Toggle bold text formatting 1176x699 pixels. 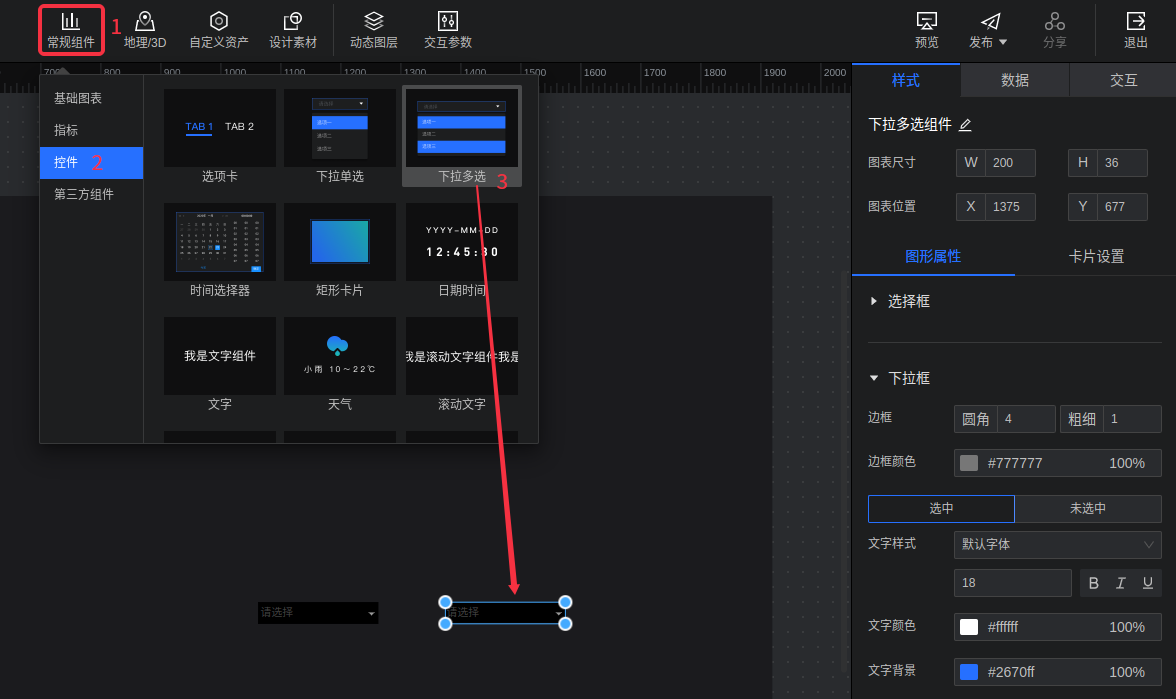pyautogui.click(x=1094, y=583)
